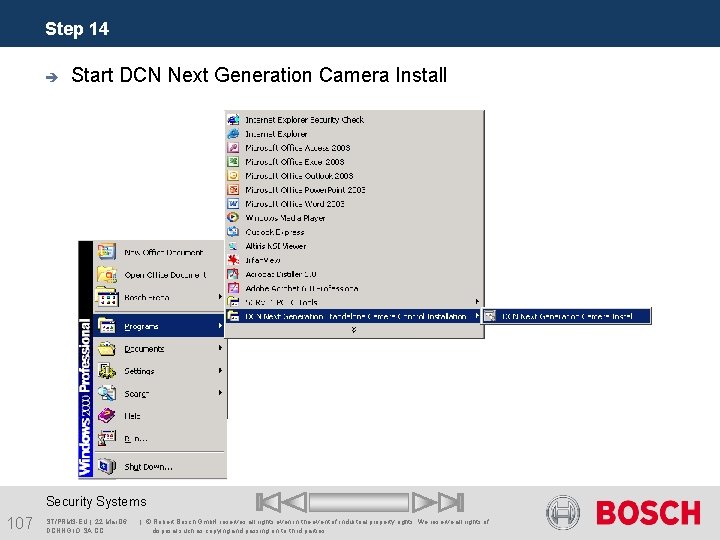Click the DCN Next Generation Camera Install icon
The image size is (720, 540).
pos(490,316)
